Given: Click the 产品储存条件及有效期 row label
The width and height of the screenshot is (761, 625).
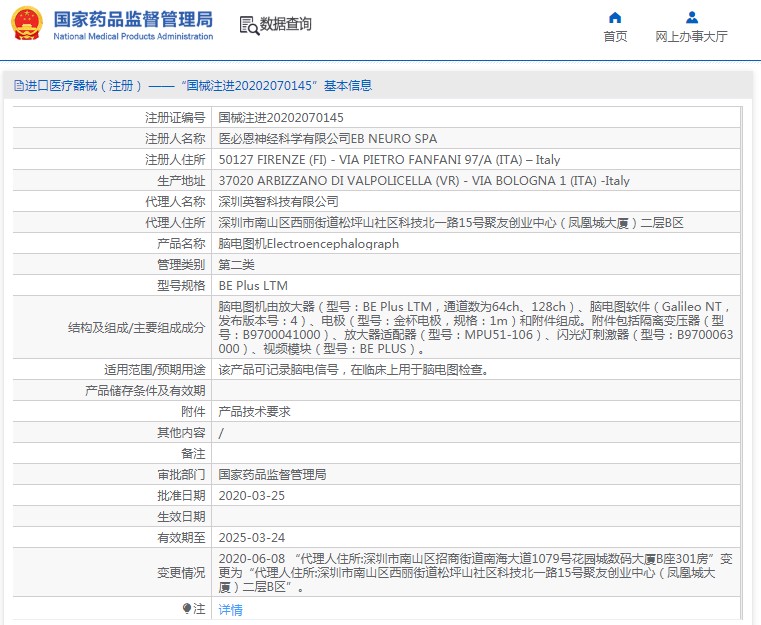Looking at the screenshot, I should click(145, 391).
